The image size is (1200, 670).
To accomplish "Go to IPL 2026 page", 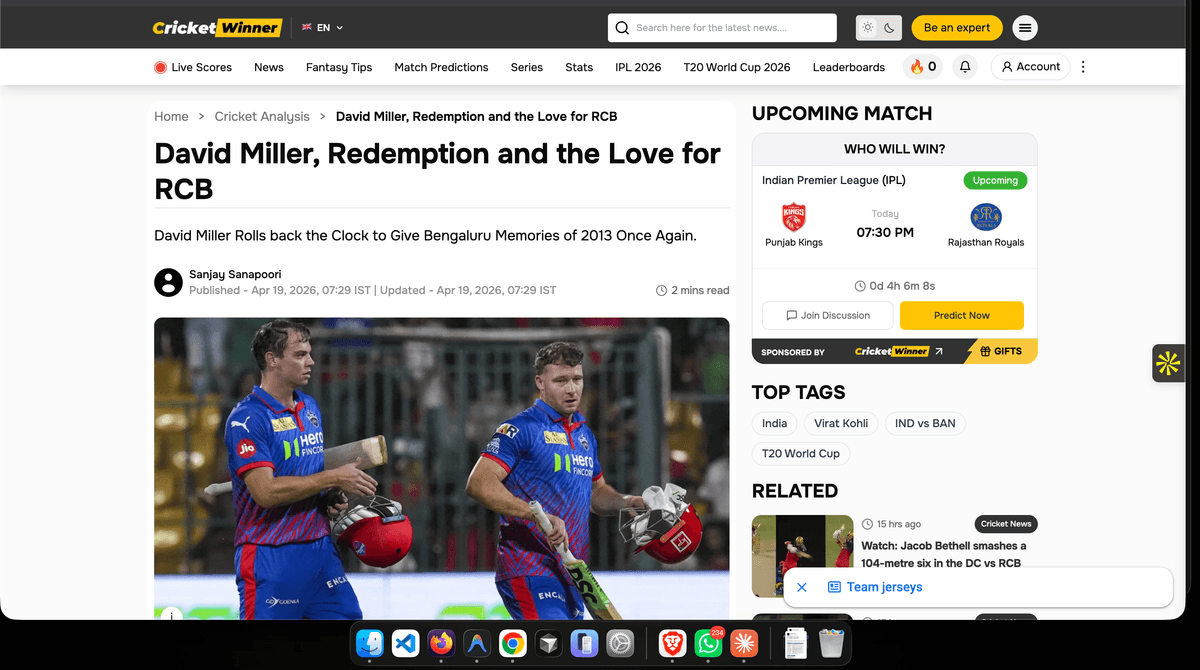I will [638, 67].
